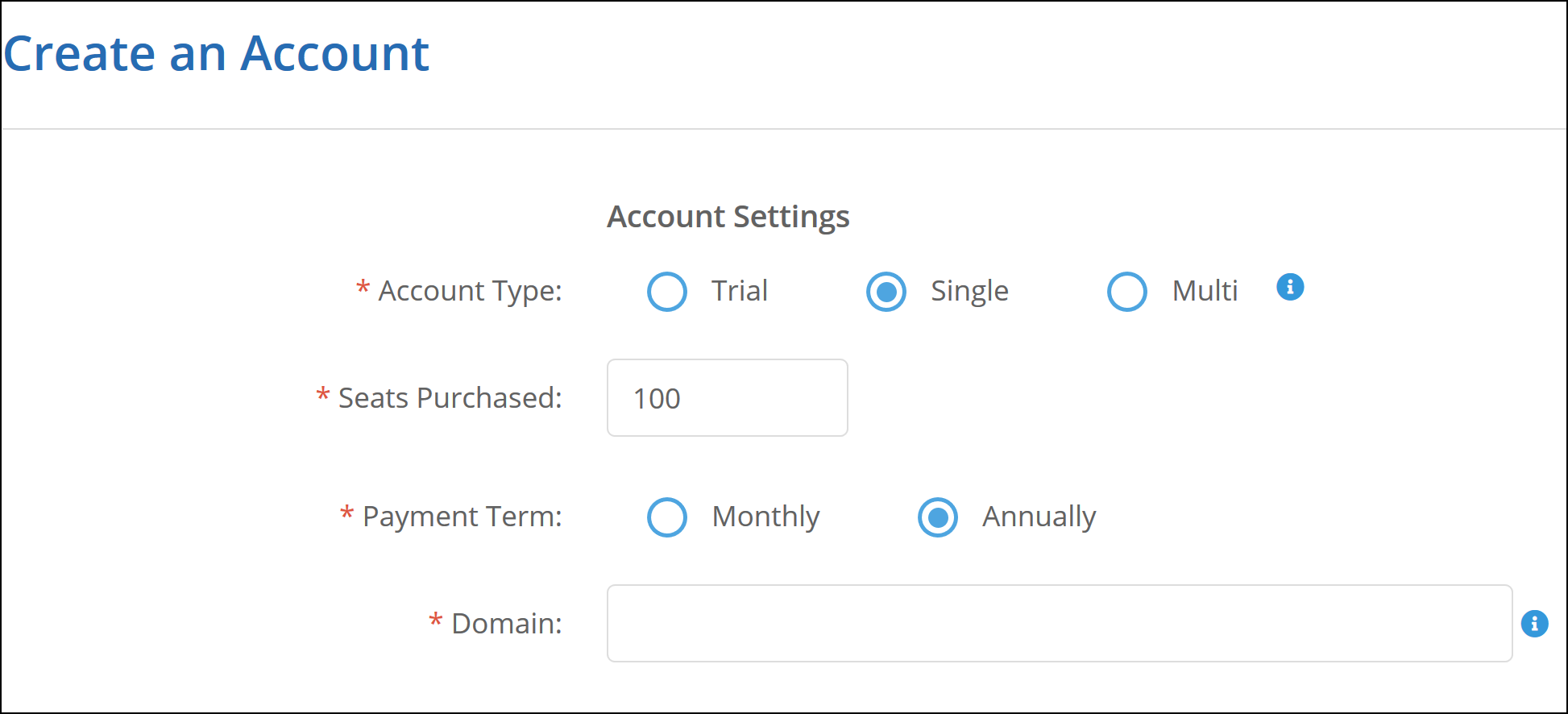Focus the Seats Purchased input showing 100
Viewport: 1568px width, 714px height.
coord(727,398)
